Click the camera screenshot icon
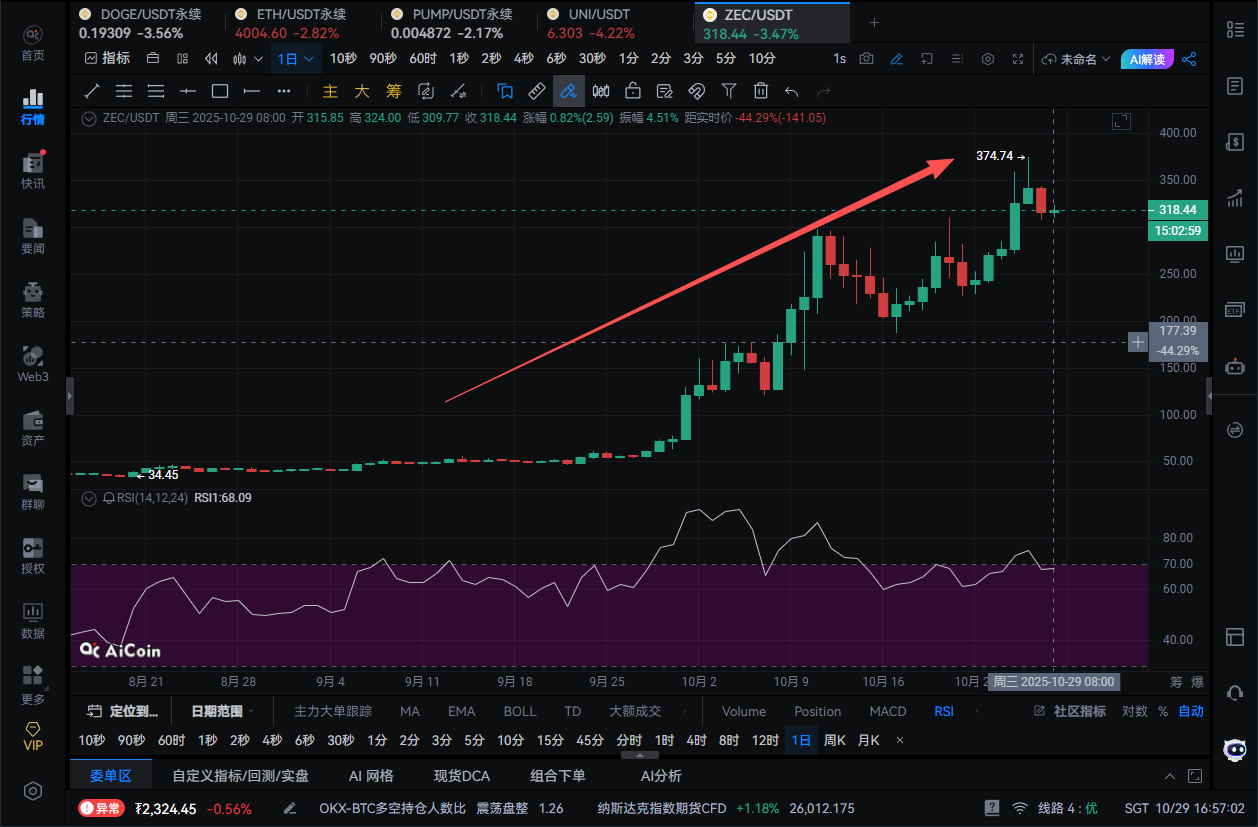This screenshot has height=827, width=1258. point(866,59)
